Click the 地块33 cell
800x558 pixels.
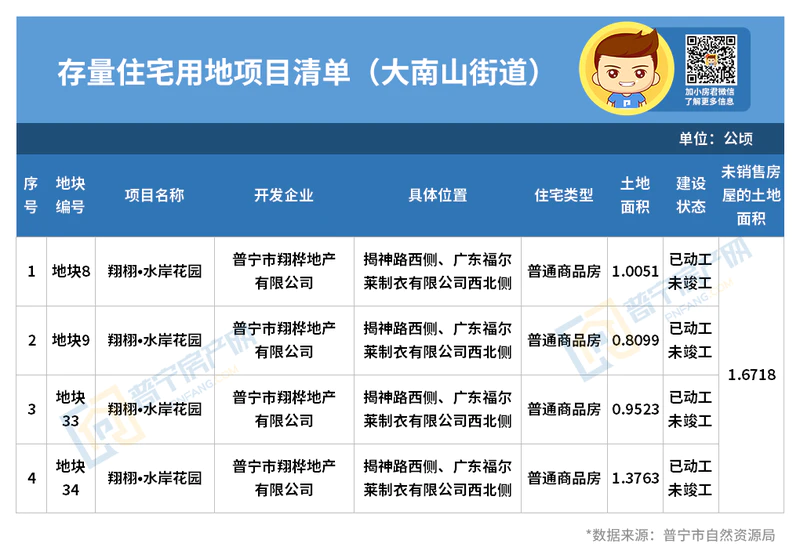tap(70, 409)
